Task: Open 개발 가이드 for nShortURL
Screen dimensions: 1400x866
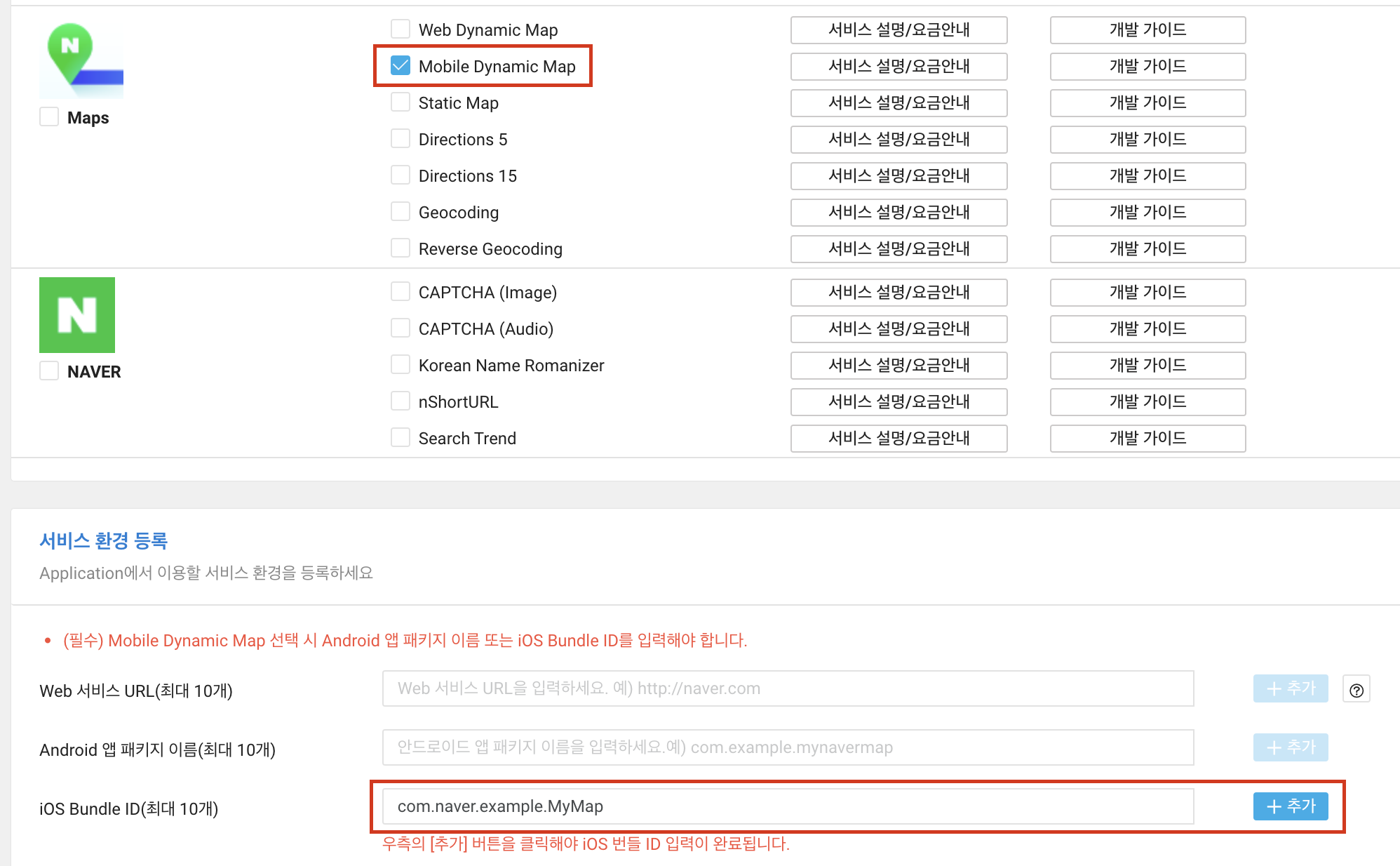Action: pyautogui.click(x=1147, y=401)
